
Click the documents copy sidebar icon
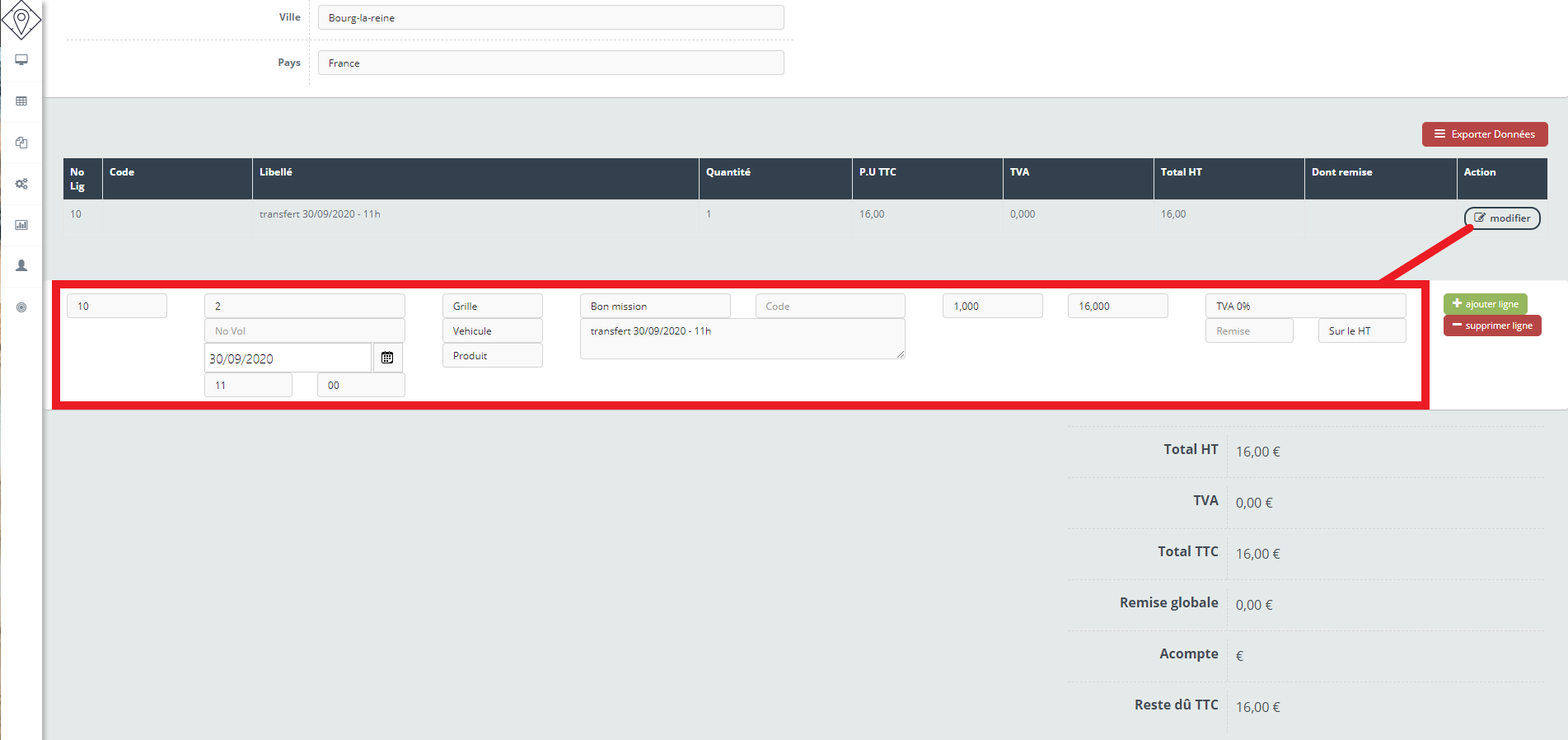tap(21, 143)
